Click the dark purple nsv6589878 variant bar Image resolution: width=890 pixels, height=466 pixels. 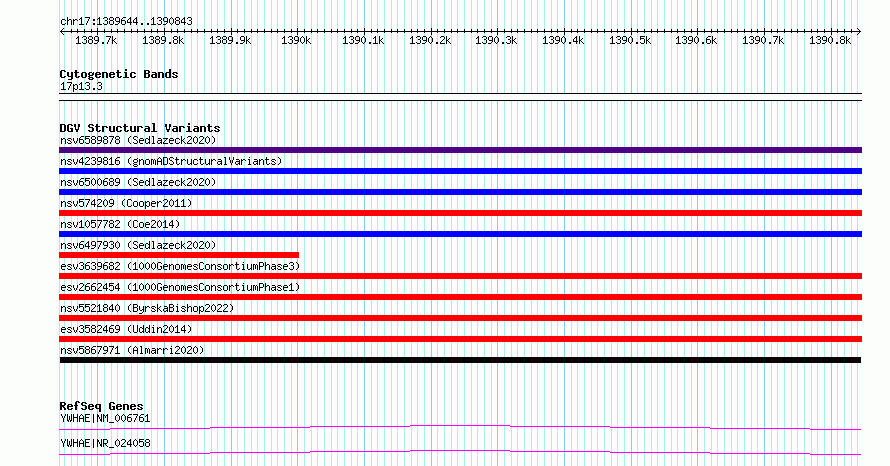point(460,150)
